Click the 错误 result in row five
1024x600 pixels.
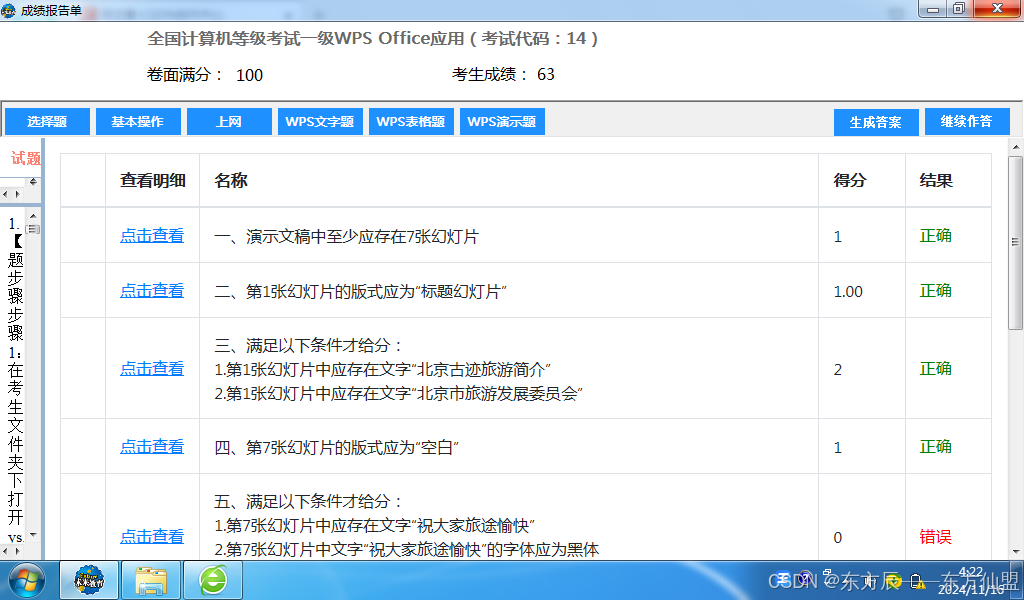(936, 537)
